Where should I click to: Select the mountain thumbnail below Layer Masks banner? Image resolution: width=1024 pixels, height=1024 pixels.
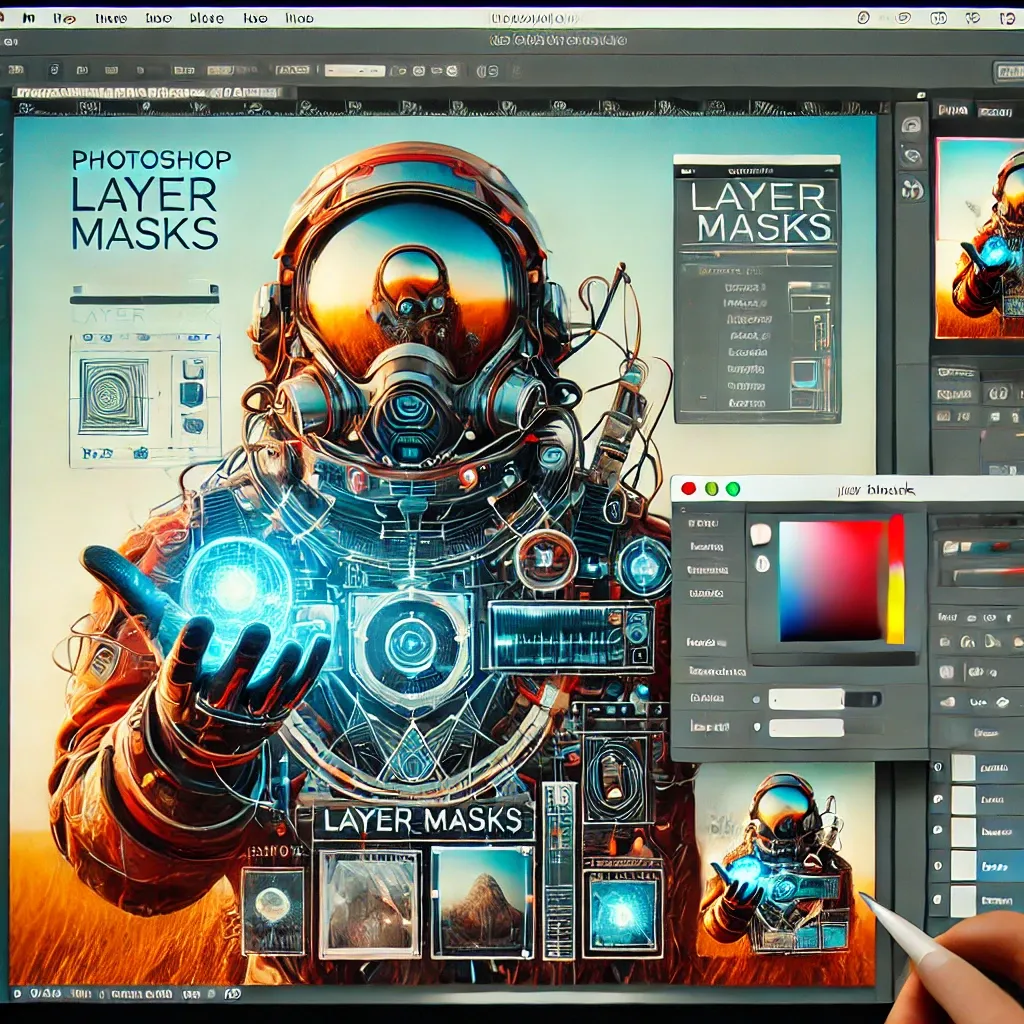483,900
